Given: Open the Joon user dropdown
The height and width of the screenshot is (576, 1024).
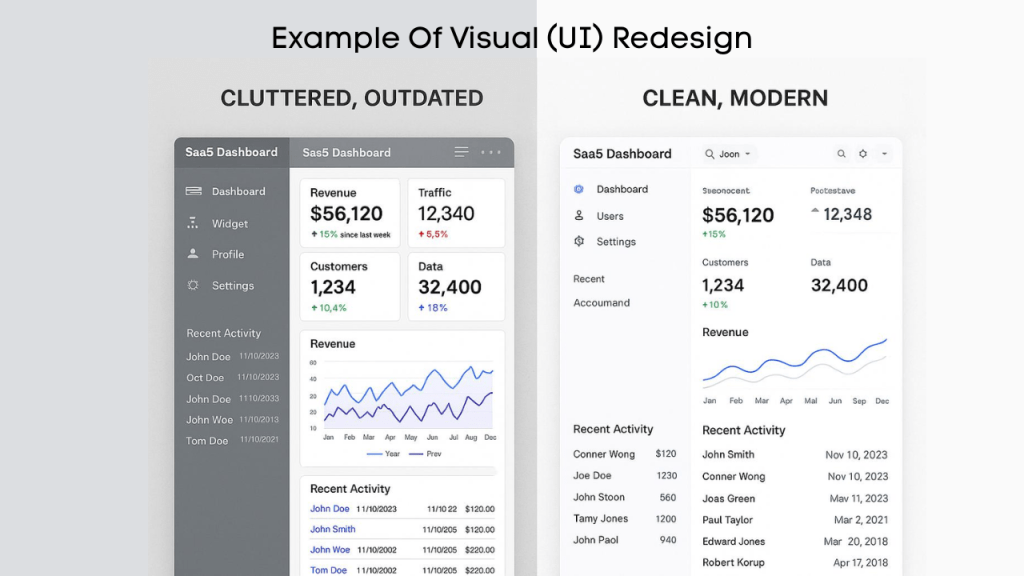Looking at the screenshot, I should point(729,153).
